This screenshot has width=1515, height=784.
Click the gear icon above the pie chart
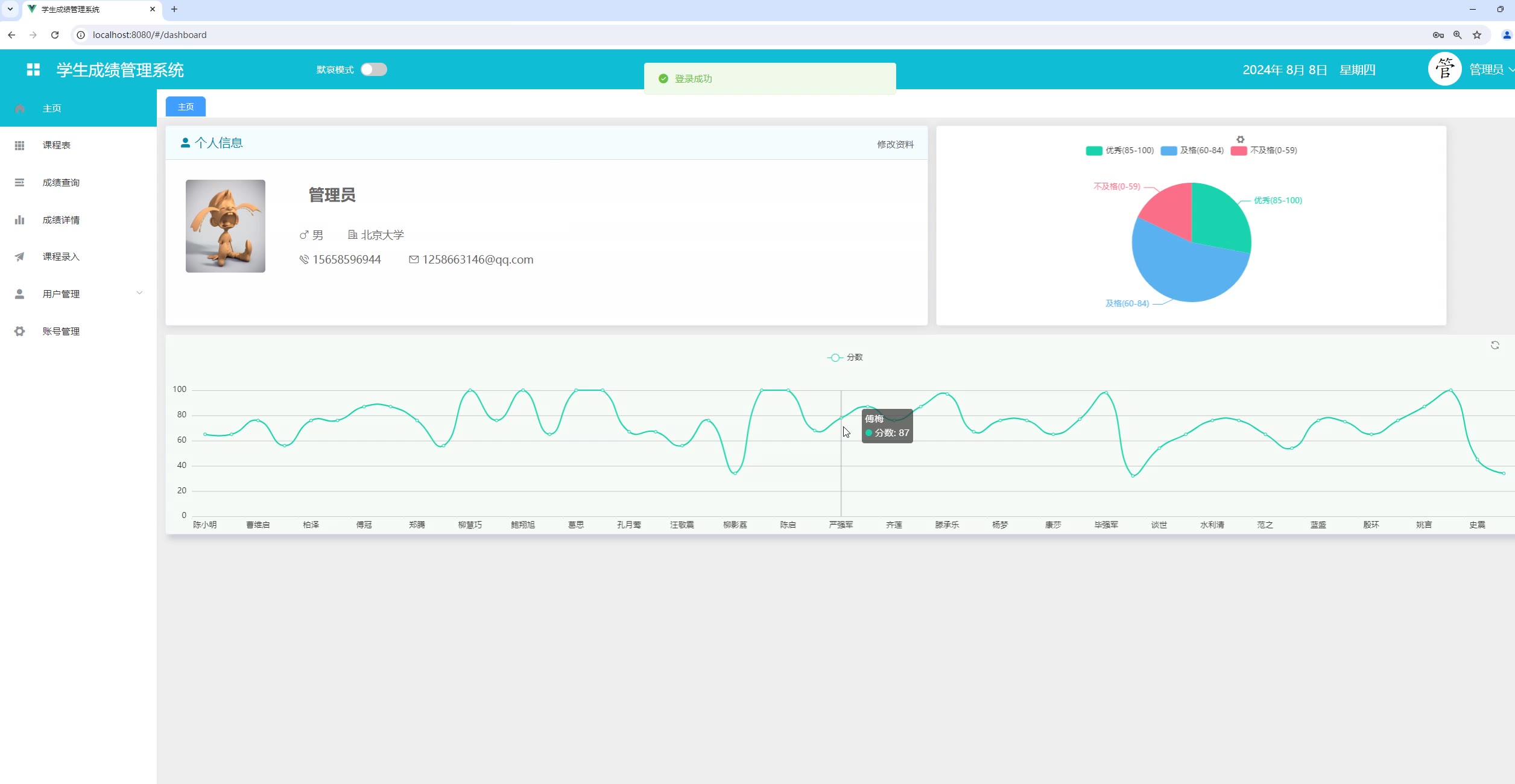point(1240,139)
